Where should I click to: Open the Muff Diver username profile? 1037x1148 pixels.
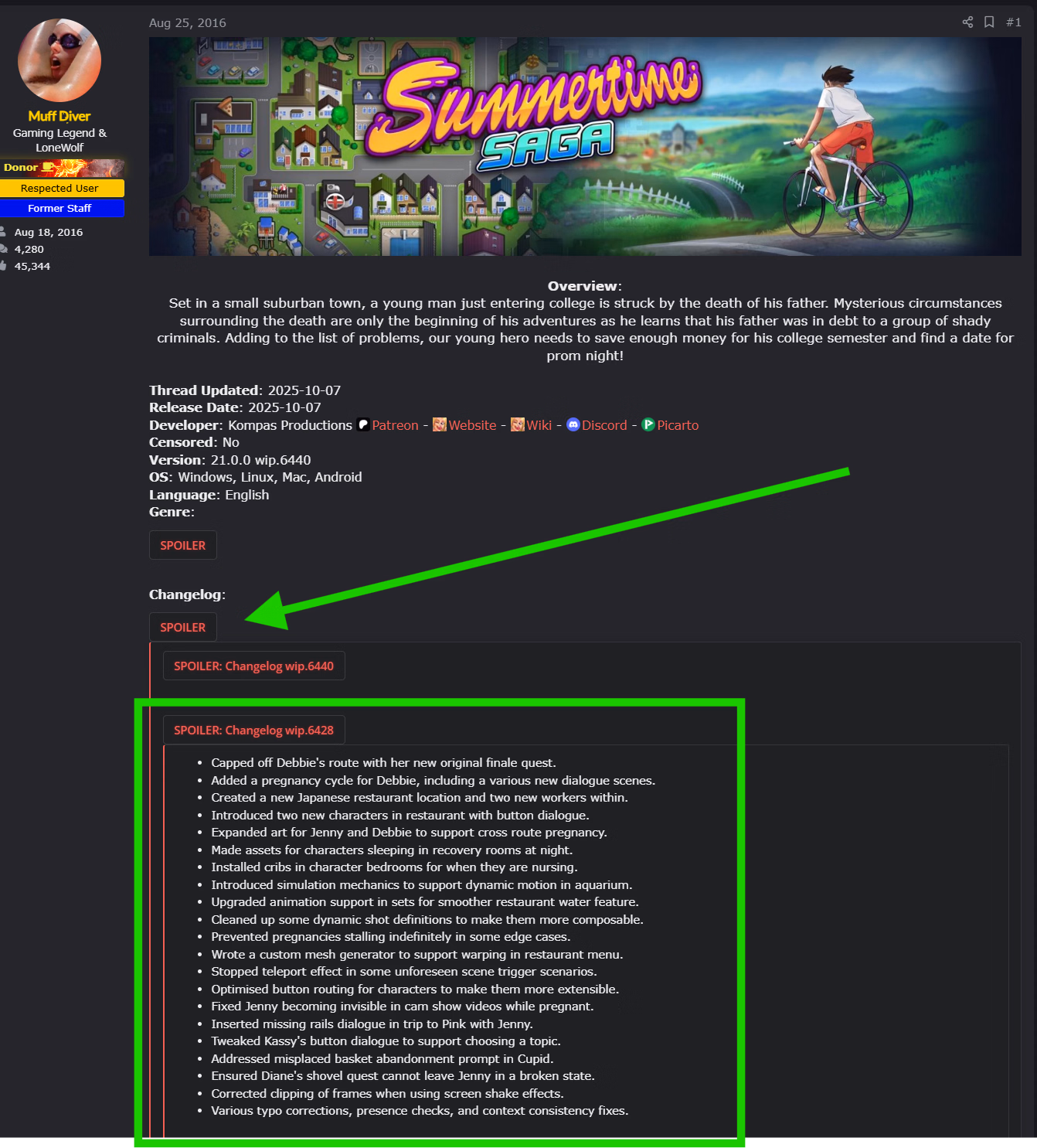coord(59,116)
